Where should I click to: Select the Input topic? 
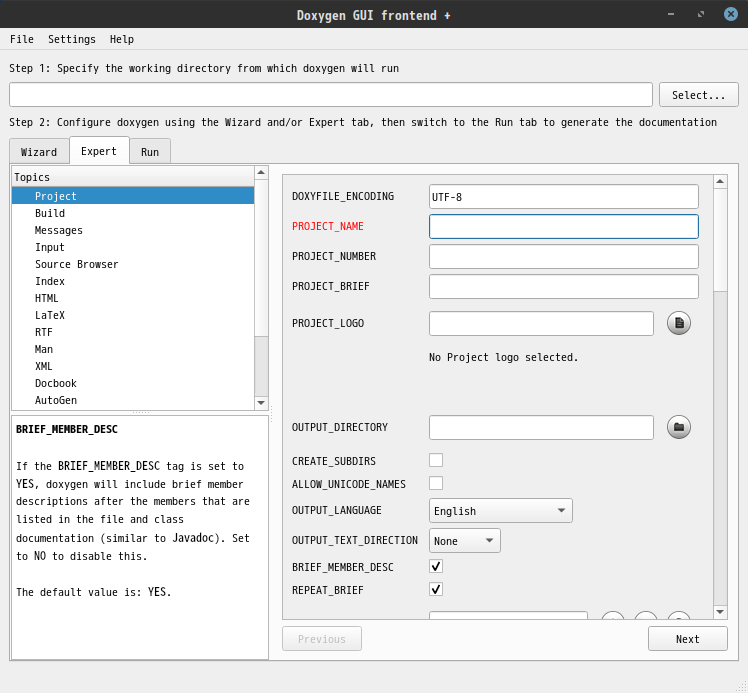tap(133, 247)
